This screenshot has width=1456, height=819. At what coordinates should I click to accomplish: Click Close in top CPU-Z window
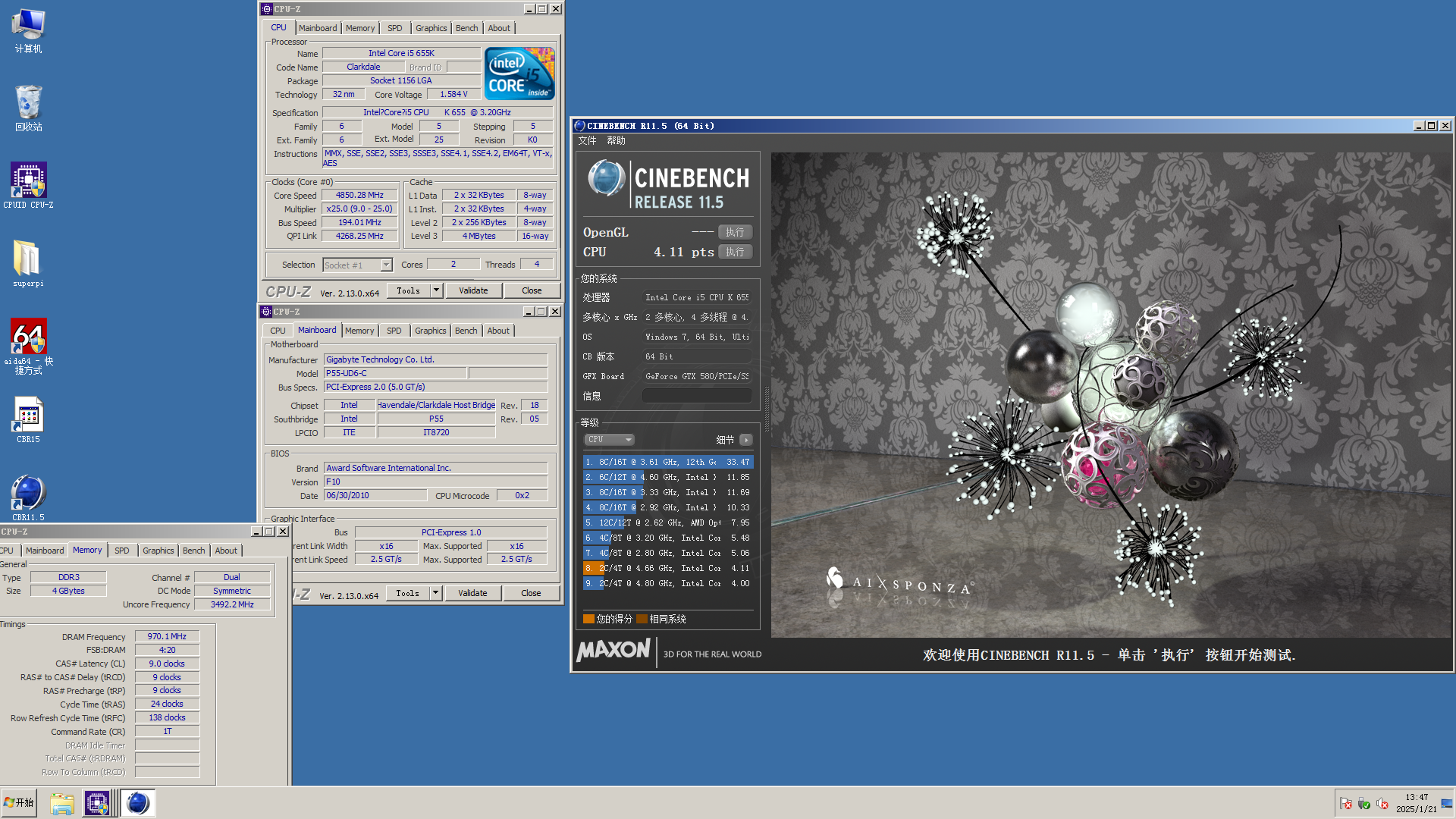(x=532, y=290)
